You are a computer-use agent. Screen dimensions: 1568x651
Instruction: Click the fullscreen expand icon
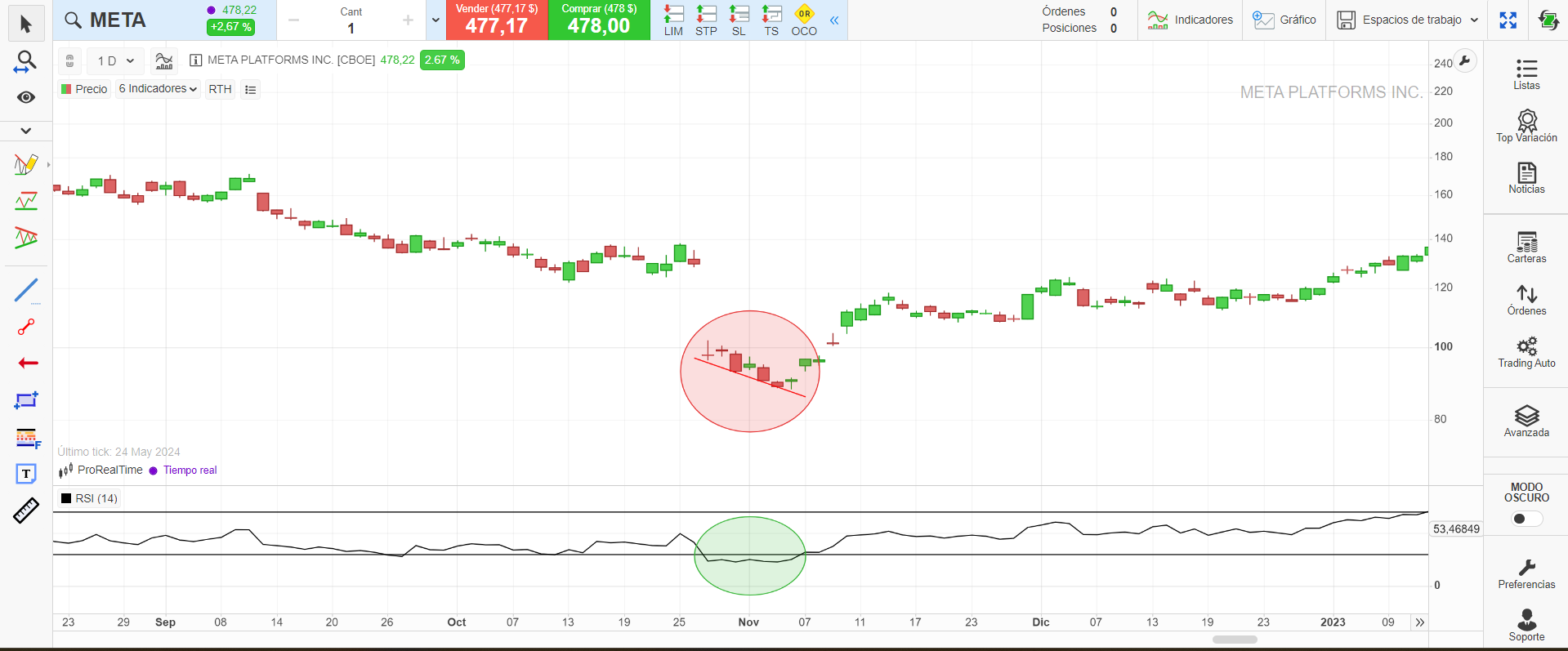click(x=1508, y=20)
